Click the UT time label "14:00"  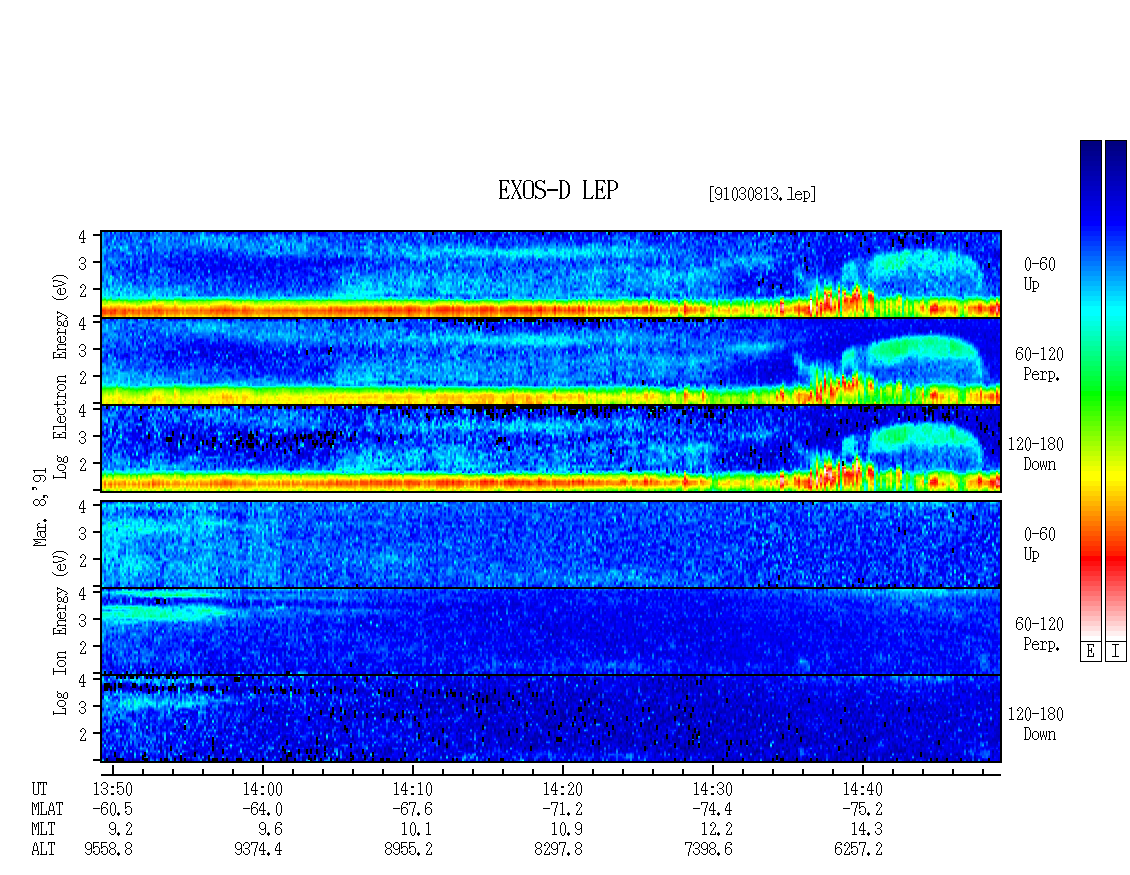[x=262, y=789]
